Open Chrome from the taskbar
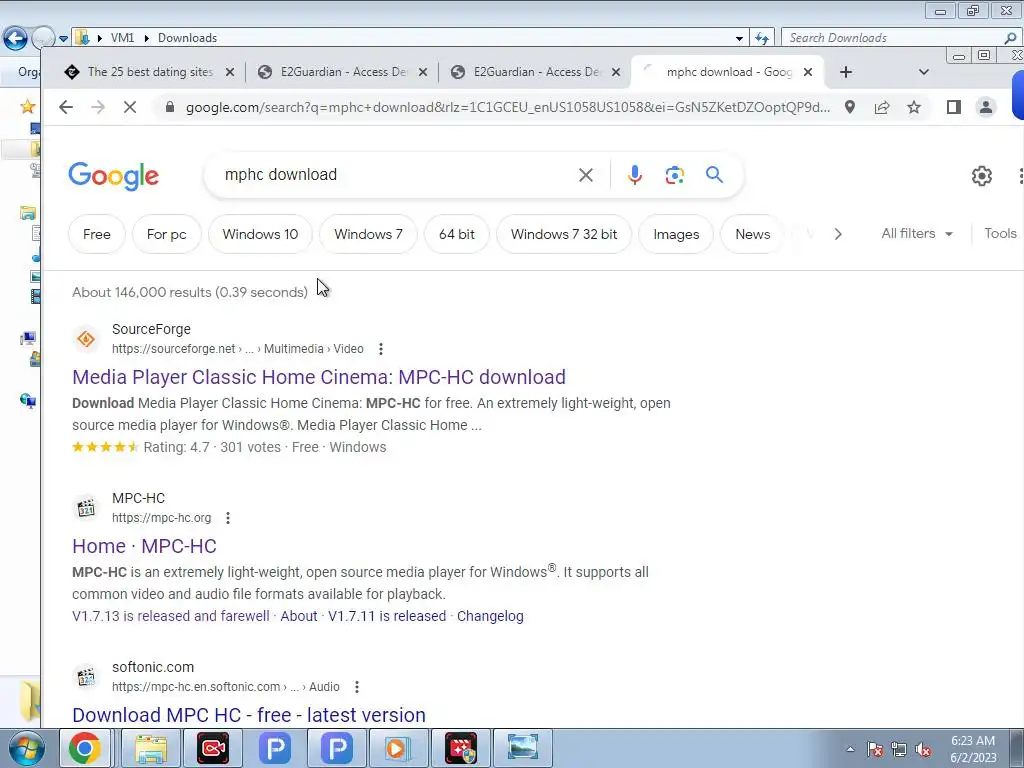The image size is (1024, 768). point(85,748)
